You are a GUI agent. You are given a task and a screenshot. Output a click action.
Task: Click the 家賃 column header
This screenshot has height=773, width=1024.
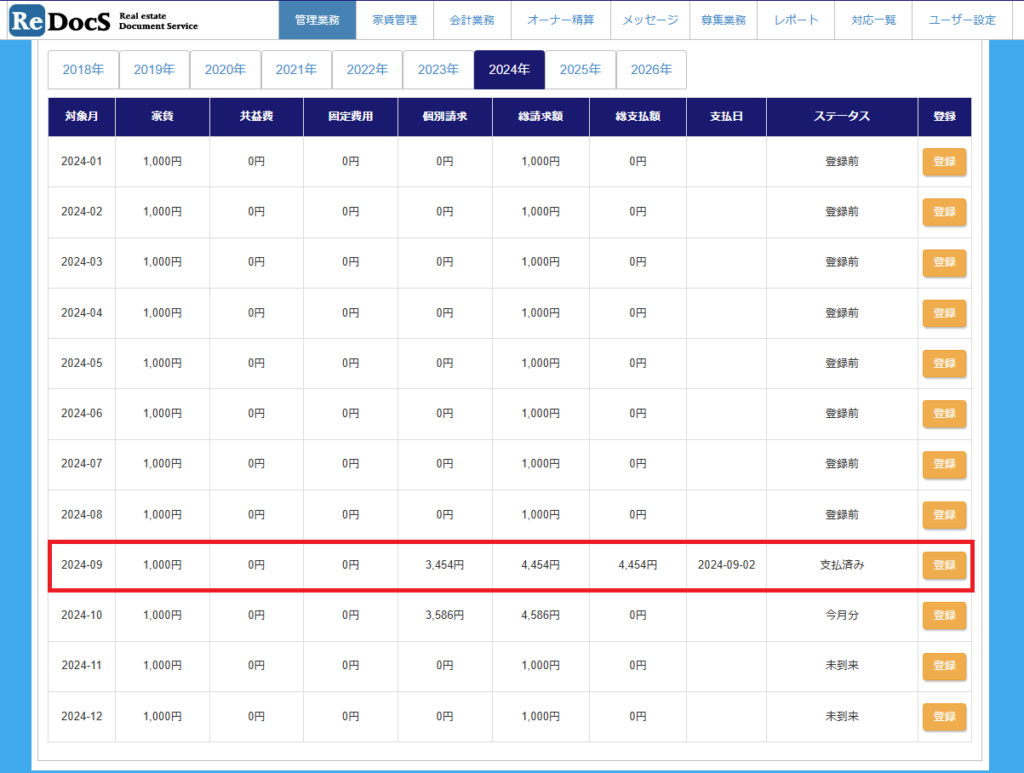[163, 116]
